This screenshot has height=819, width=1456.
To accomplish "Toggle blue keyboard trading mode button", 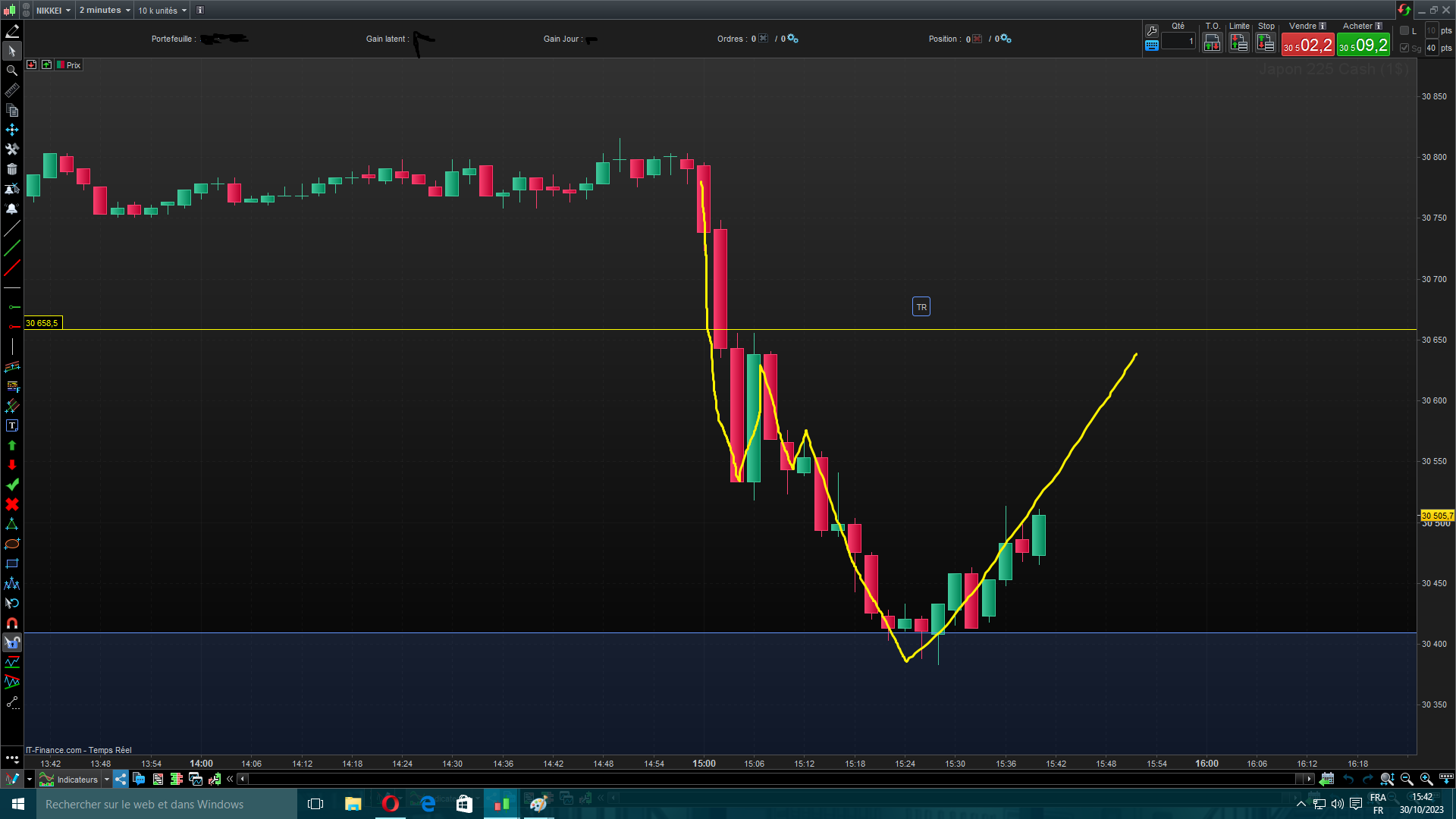I will coord(1151,45).
